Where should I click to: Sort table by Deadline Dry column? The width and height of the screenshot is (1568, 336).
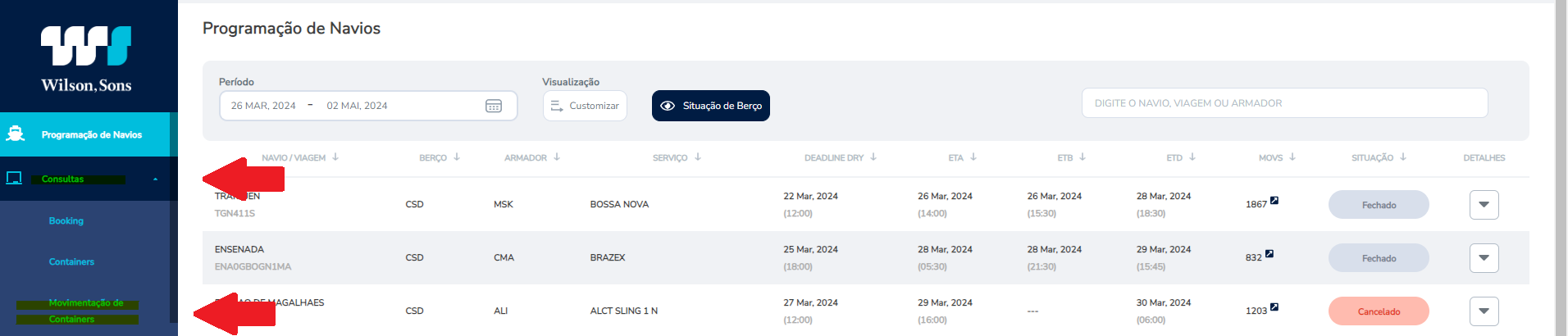(x=873, y=157)
